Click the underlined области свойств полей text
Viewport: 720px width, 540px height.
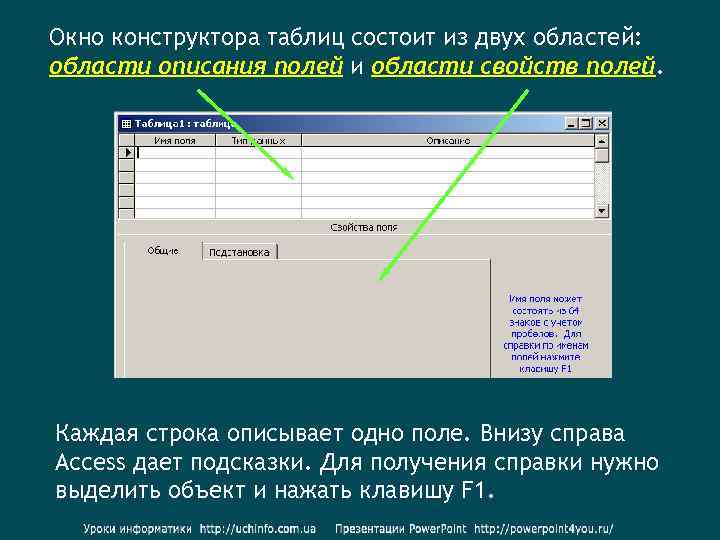click(x=513, y=66)
